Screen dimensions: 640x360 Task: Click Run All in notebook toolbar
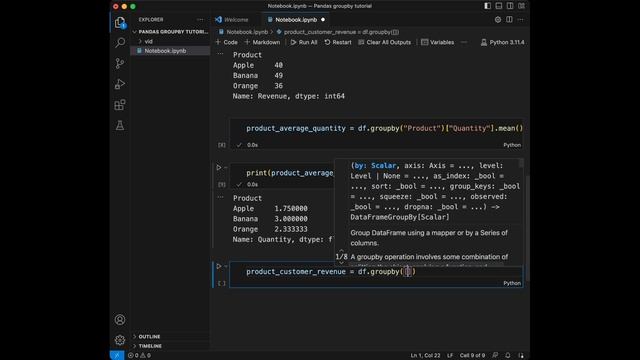click(304, 42)
